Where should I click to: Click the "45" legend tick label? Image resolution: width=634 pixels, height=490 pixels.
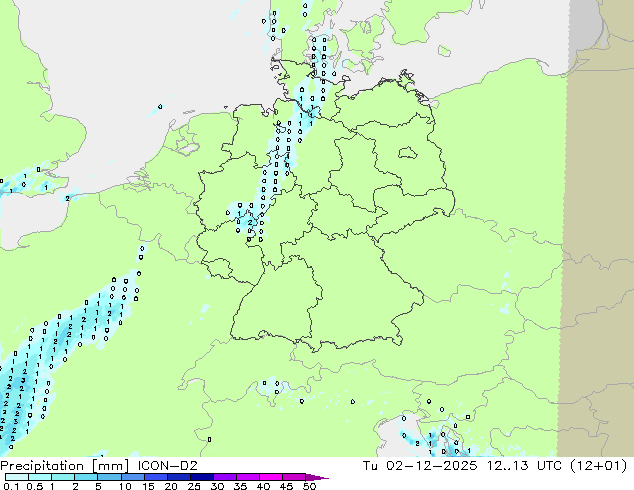tap(286, 486)
